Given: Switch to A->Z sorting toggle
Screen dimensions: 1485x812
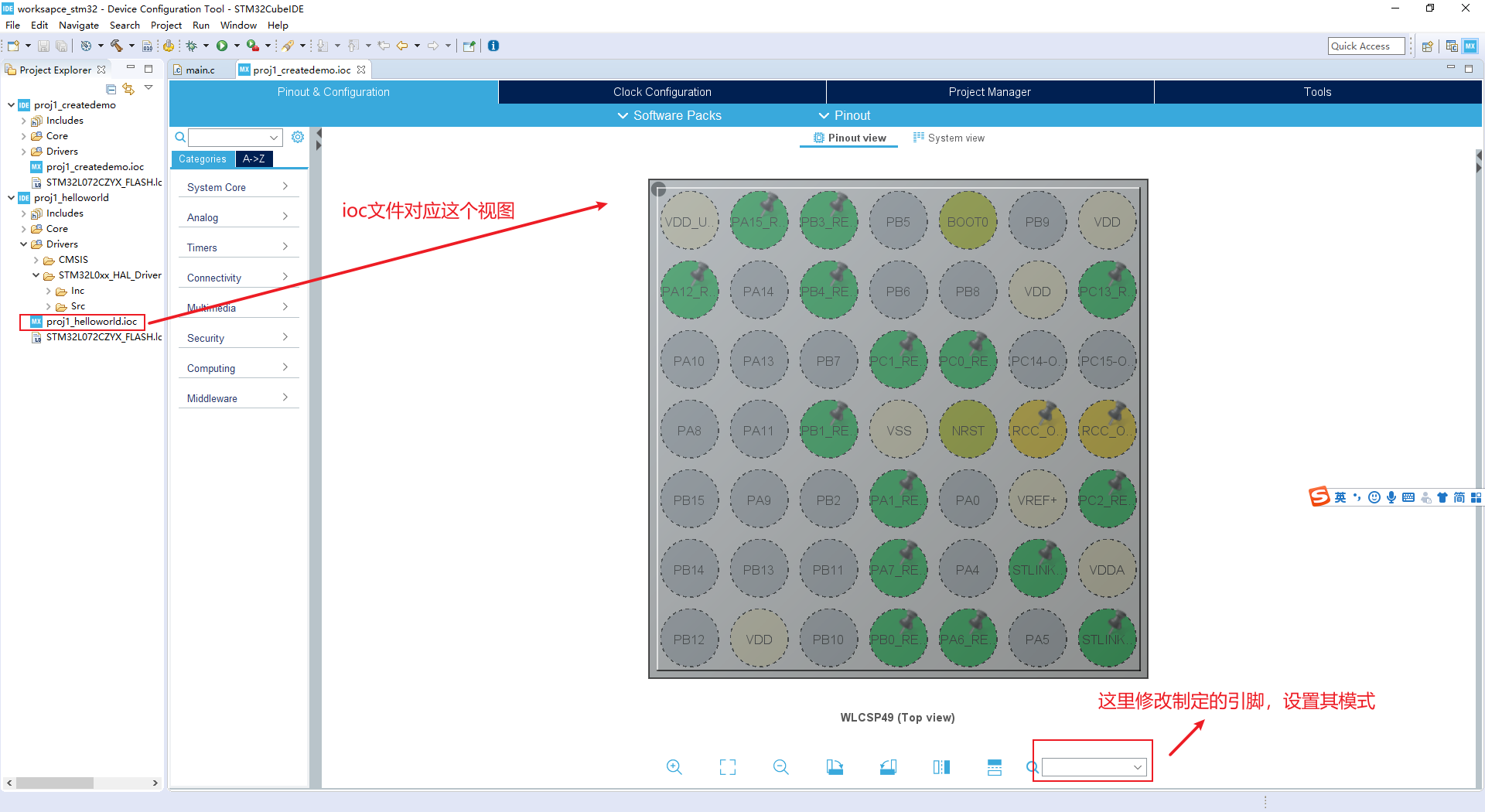Looking at the screenshot, I should click(x=254, y=159).
